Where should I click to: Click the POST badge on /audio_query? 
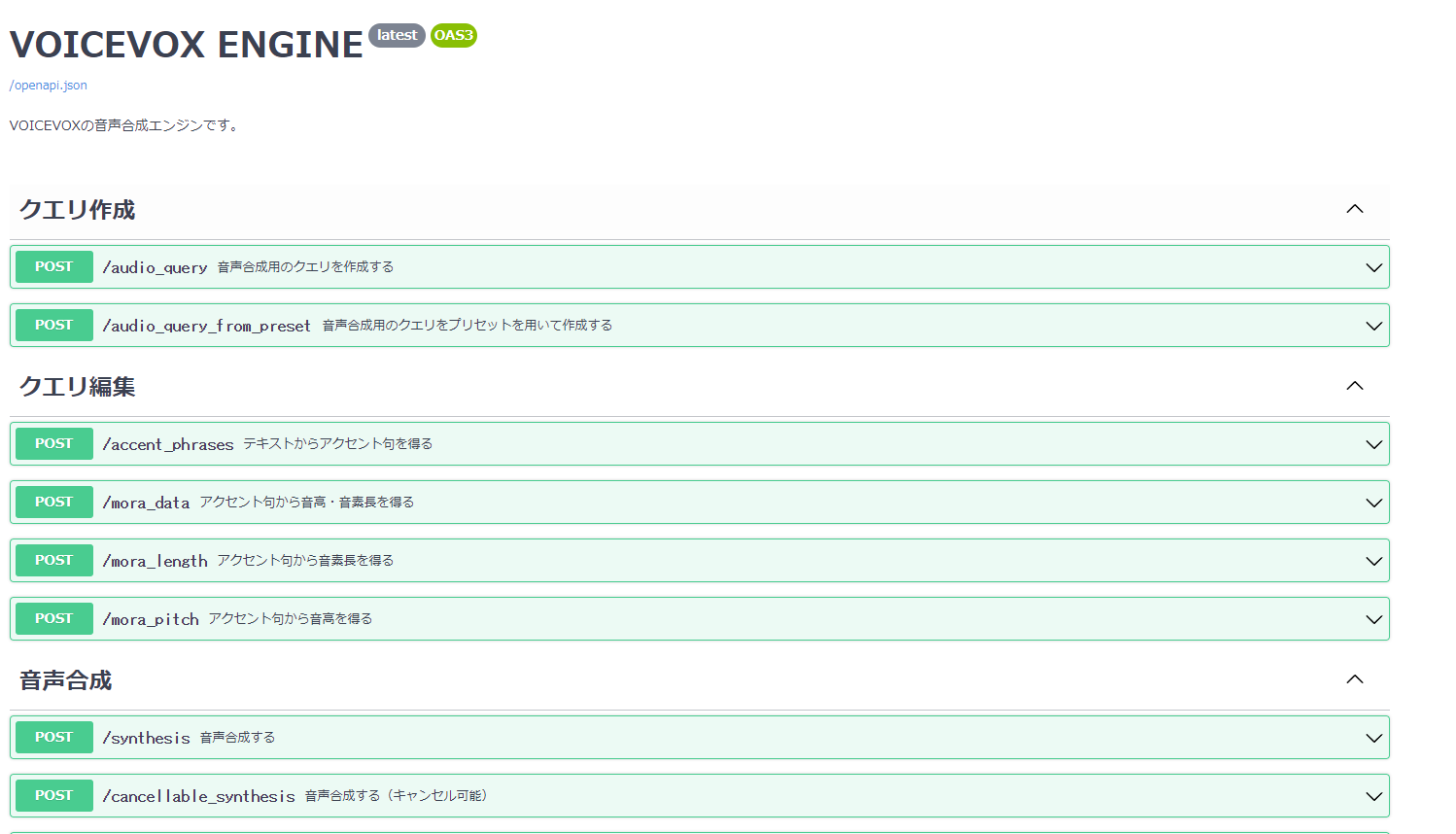[53, 266]
